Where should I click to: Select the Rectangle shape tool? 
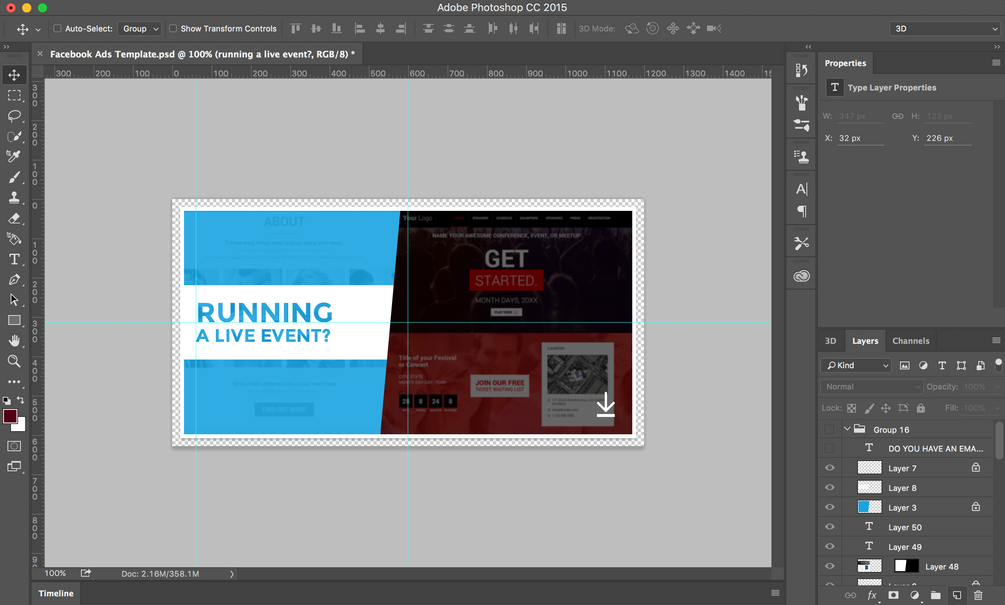click(x=14, y=320)
